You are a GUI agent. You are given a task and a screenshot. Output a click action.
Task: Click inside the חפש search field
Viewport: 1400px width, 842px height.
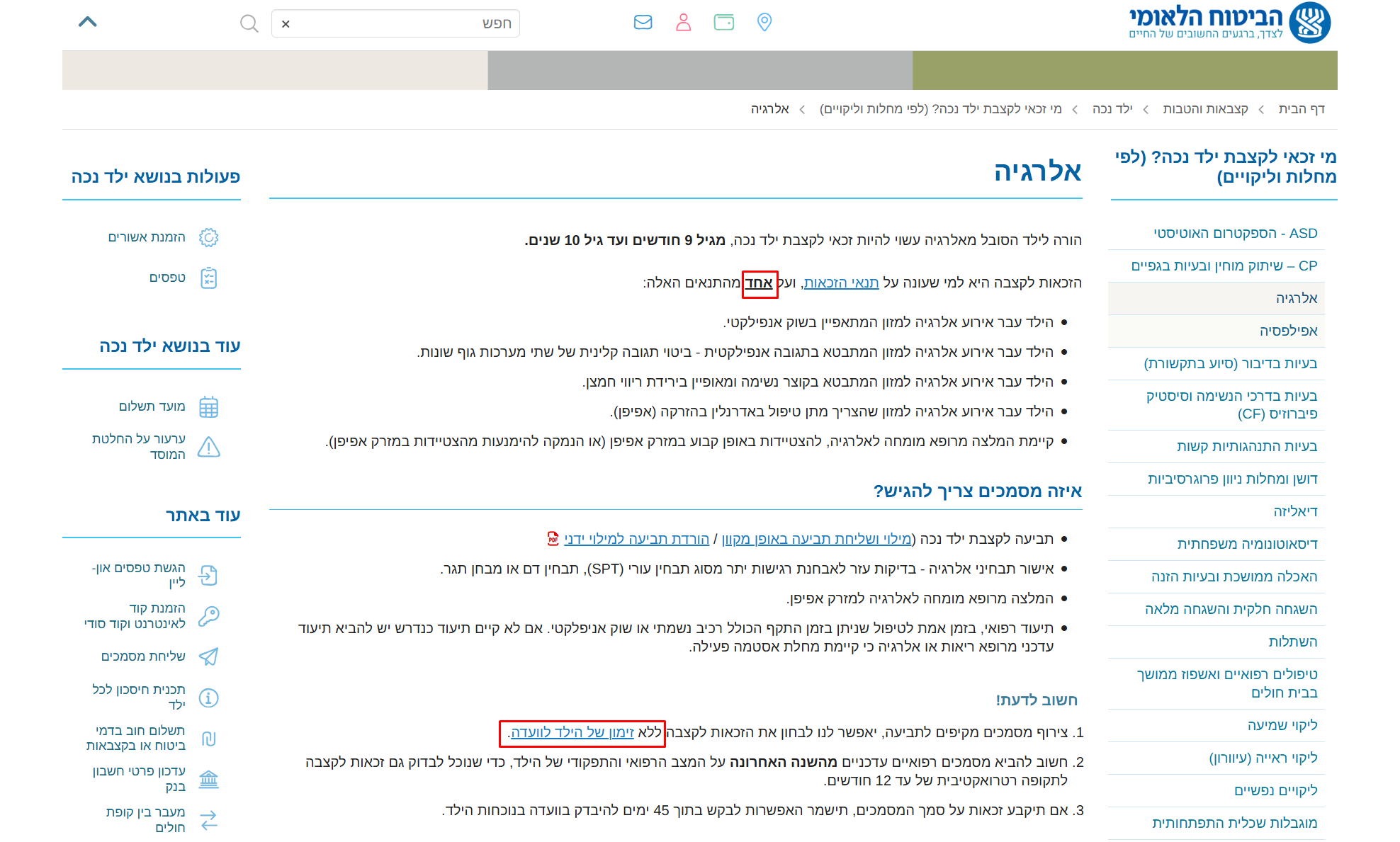coord(404,24)
